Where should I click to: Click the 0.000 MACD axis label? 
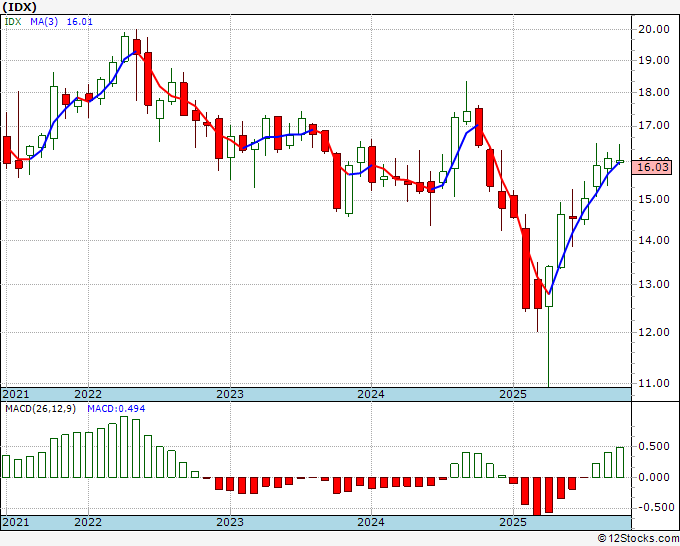point(657,477)
